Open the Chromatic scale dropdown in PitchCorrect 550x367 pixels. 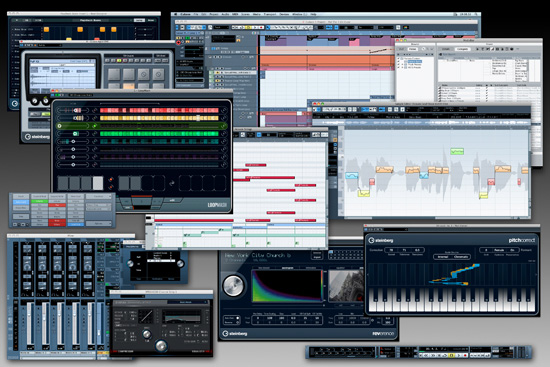coord(461,257)
